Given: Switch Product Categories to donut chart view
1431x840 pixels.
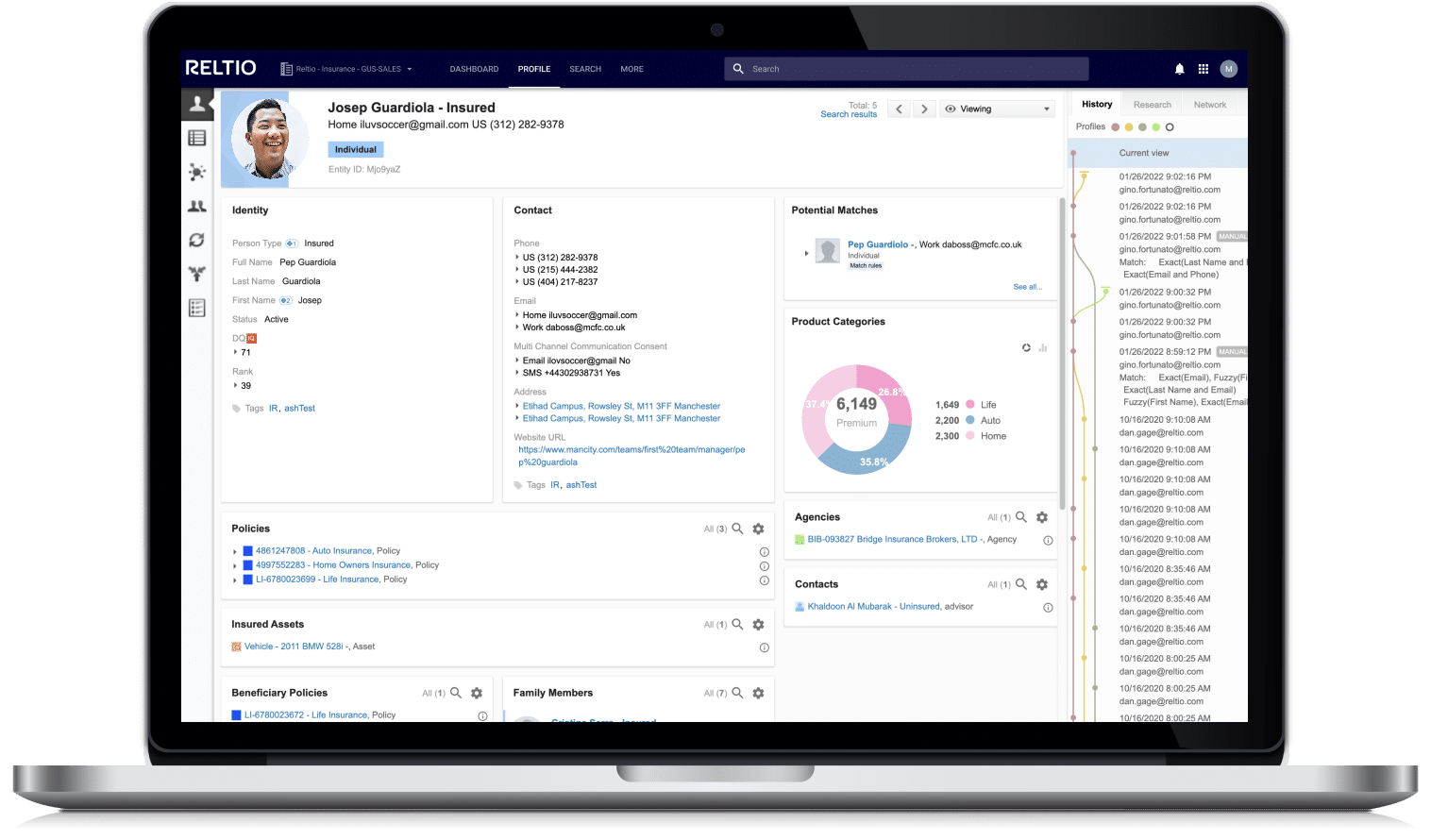Looking at the screenshot, I should tap(1026, 348).
